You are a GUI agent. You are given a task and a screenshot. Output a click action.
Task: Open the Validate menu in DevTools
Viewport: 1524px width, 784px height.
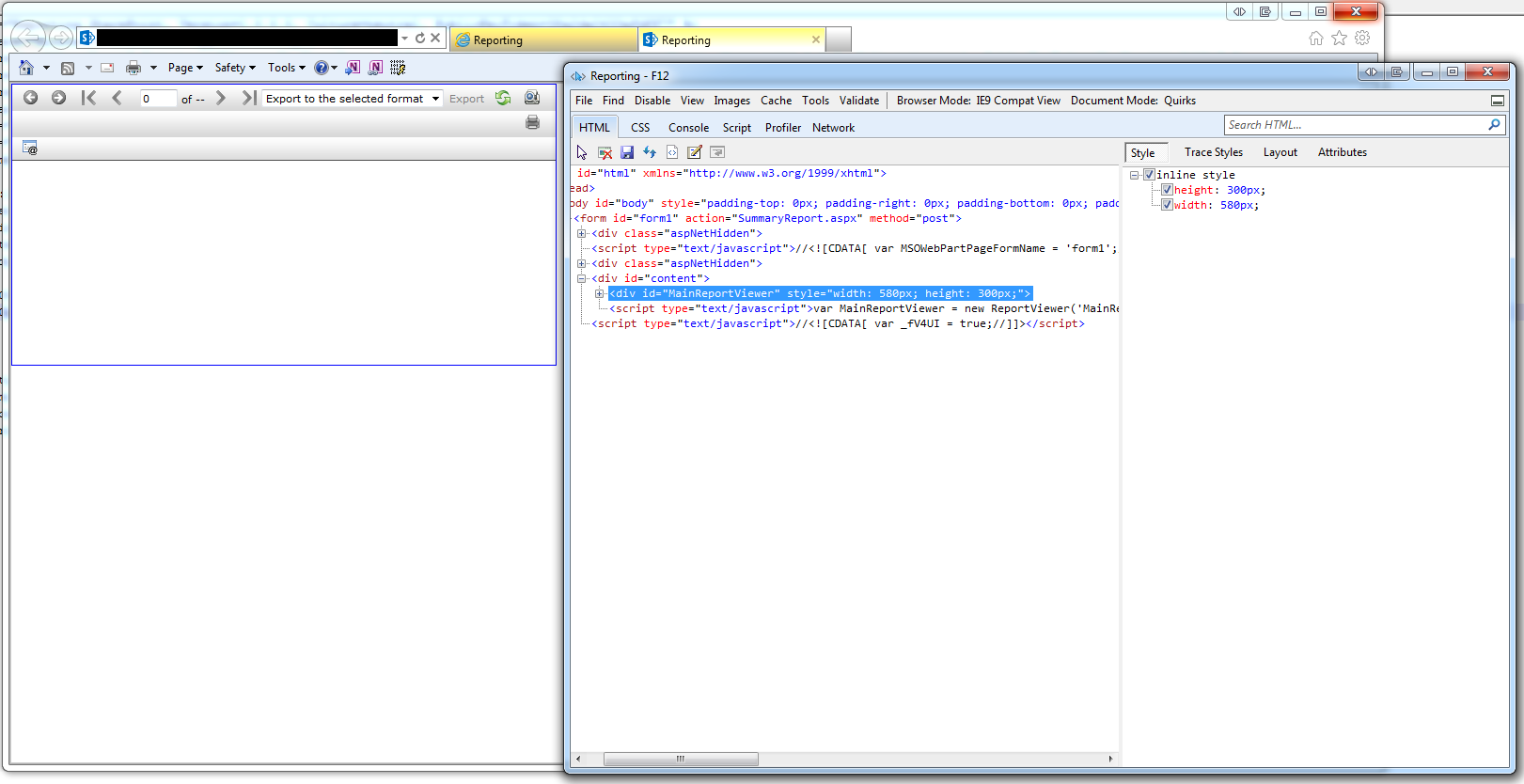pos(858,101)
